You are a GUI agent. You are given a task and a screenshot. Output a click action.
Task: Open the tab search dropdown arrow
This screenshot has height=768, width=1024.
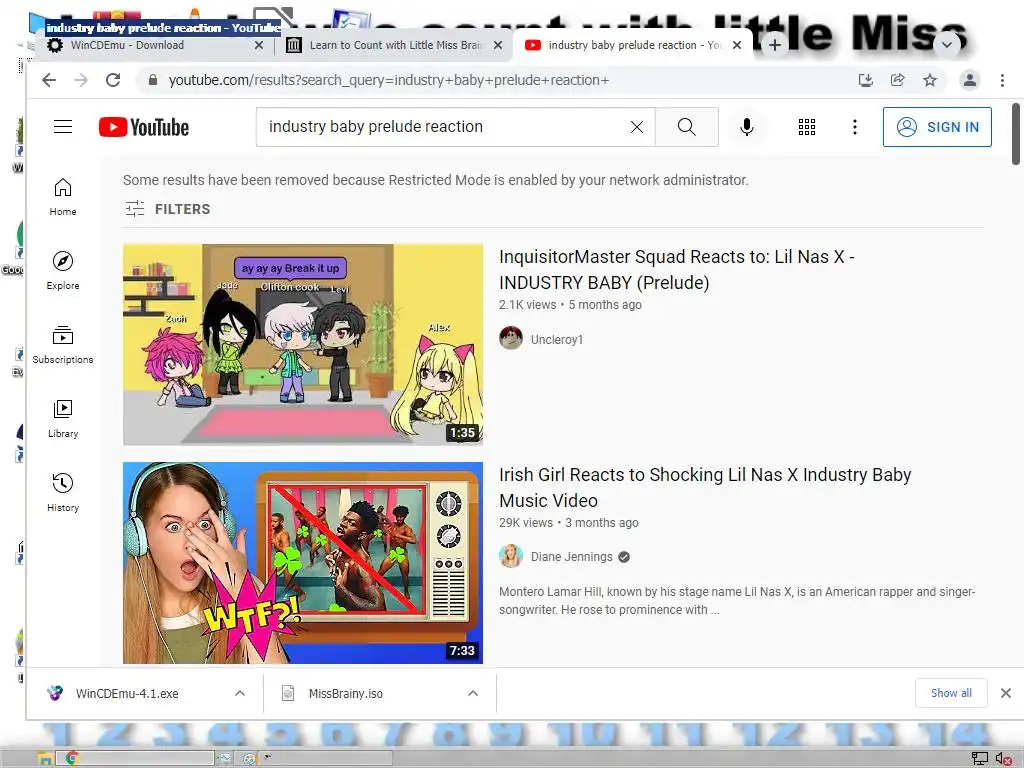pos(947,44)
